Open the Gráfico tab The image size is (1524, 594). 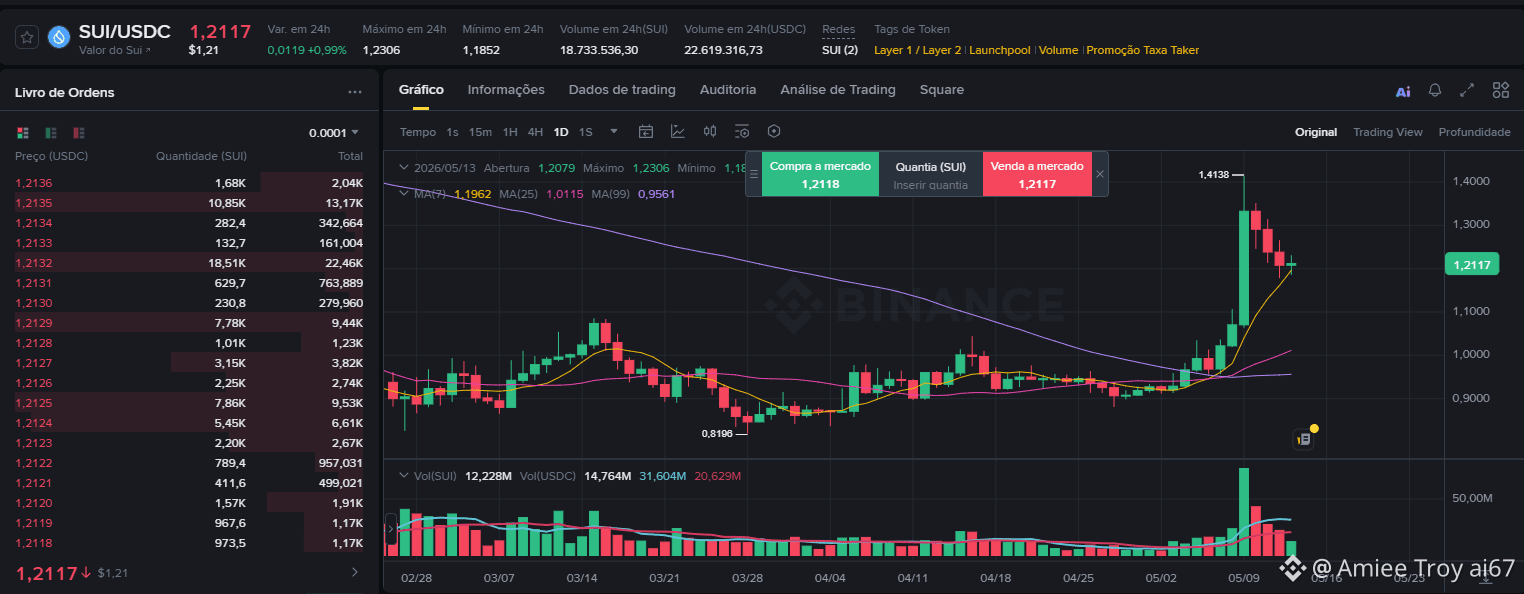[x=421, y=89]
